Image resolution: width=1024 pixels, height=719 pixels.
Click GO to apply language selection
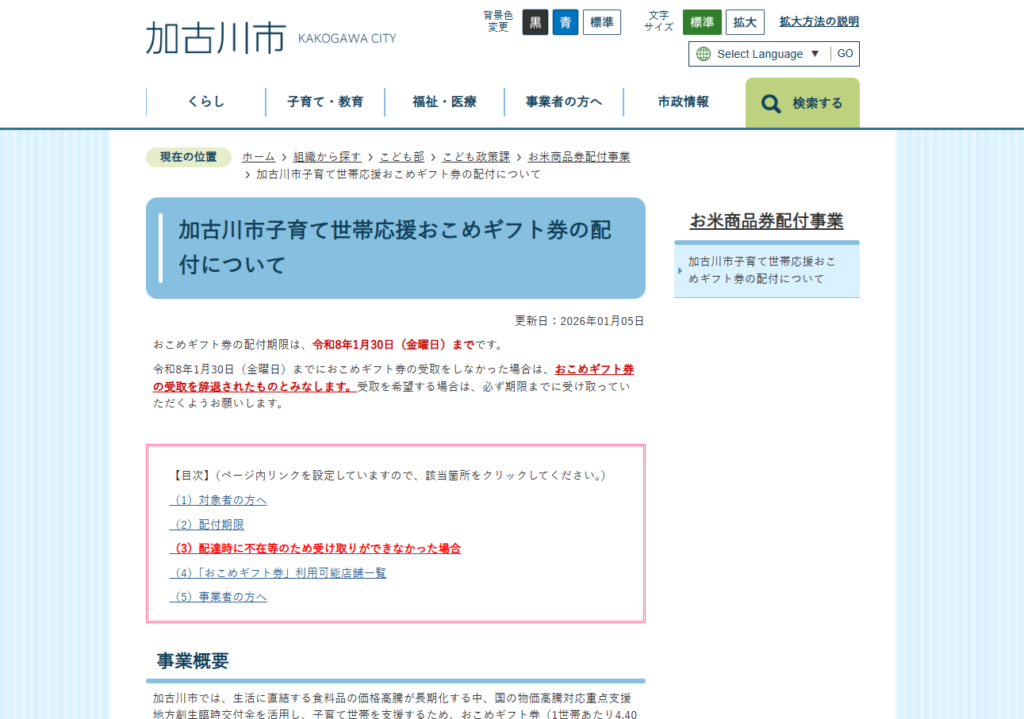845,54
